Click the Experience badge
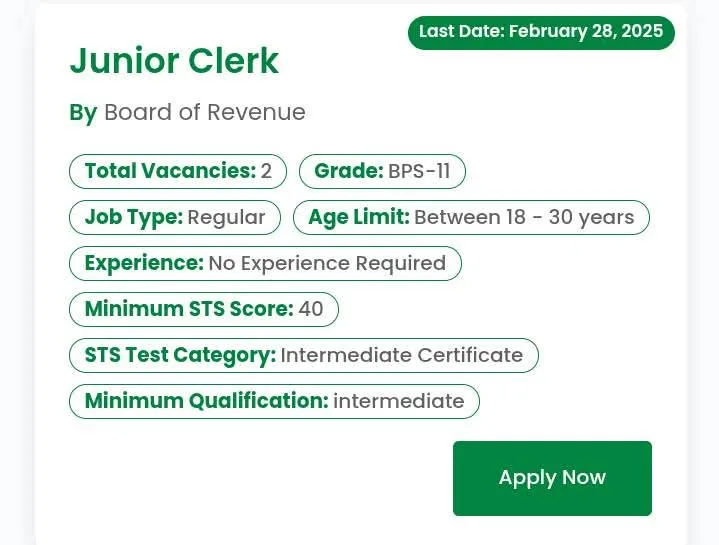 (265, 263)
